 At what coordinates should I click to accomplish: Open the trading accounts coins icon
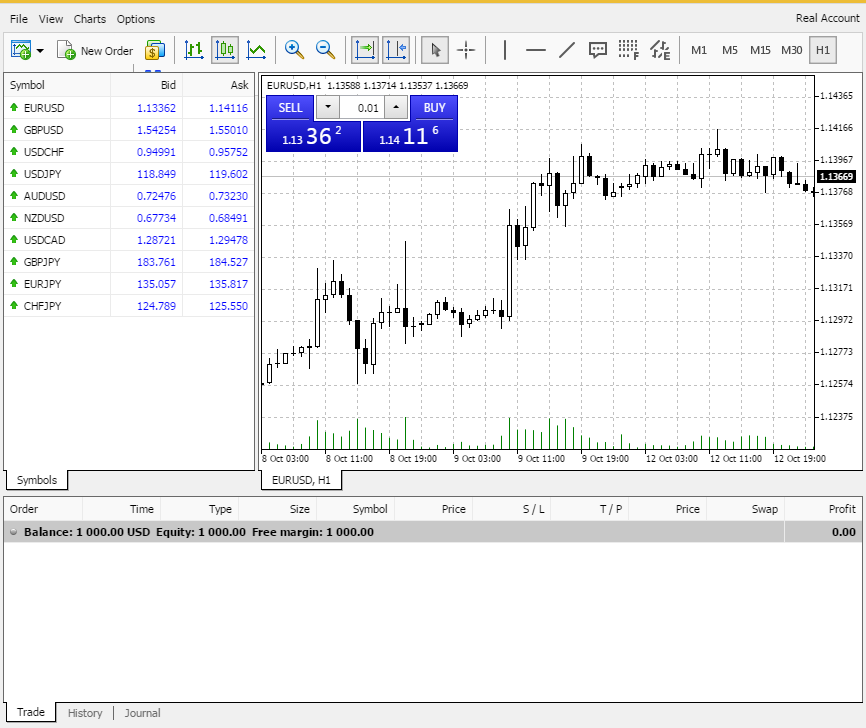click(155, 50)
